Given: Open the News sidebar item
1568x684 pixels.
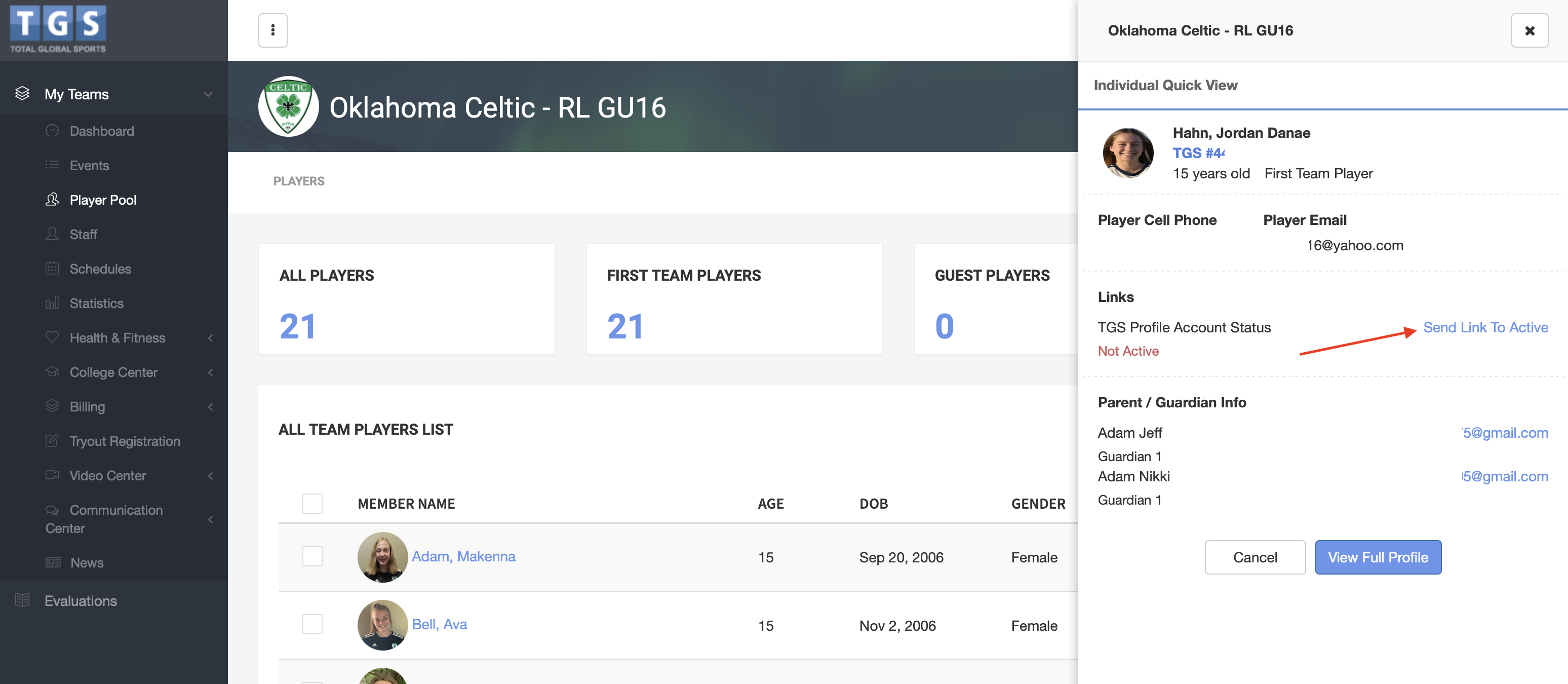Looking at the screenshot, I should pyautogui.click(x=87, y=562).
